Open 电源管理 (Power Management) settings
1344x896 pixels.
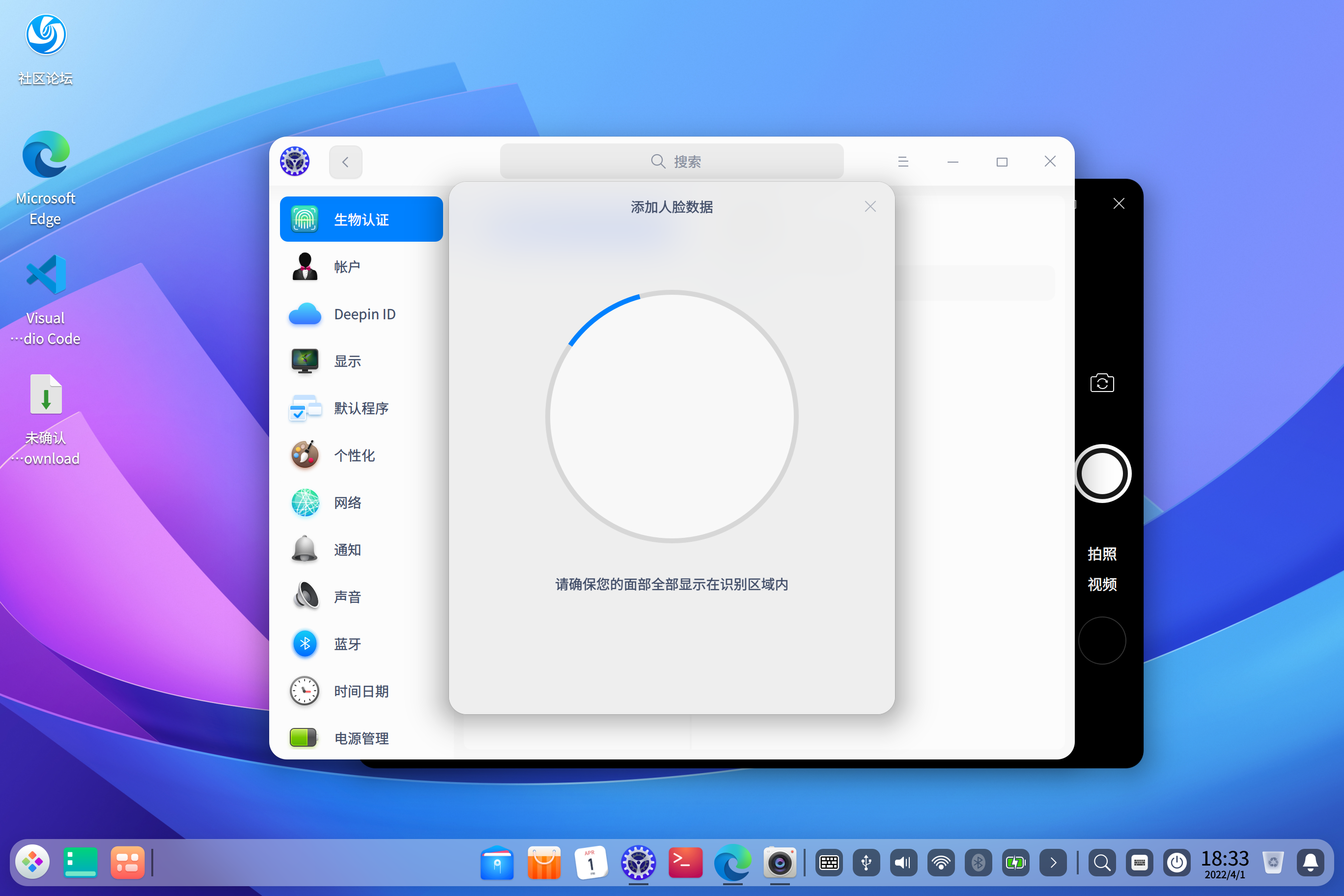[361, 738]
